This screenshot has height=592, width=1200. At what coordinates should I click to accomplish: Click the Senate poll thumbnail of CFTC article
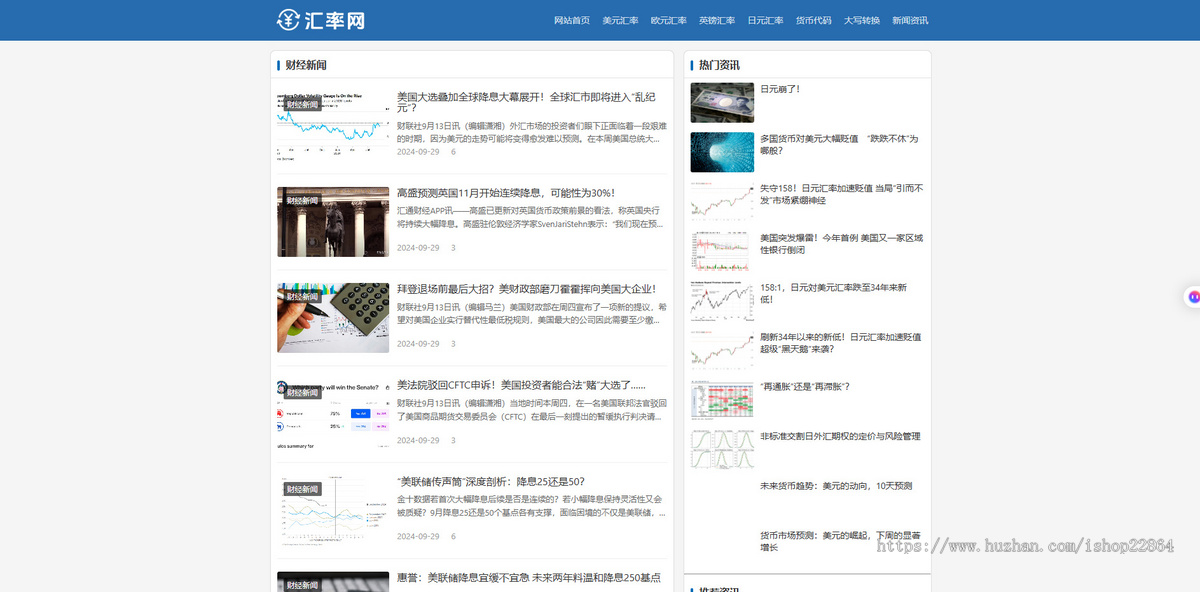333,413
